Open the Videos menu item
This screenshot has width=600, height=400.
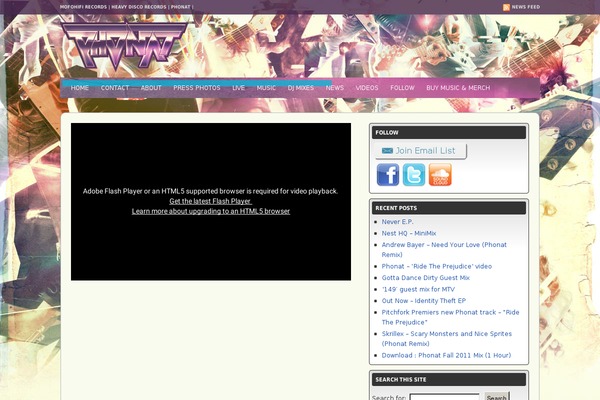tap(367, 88)
